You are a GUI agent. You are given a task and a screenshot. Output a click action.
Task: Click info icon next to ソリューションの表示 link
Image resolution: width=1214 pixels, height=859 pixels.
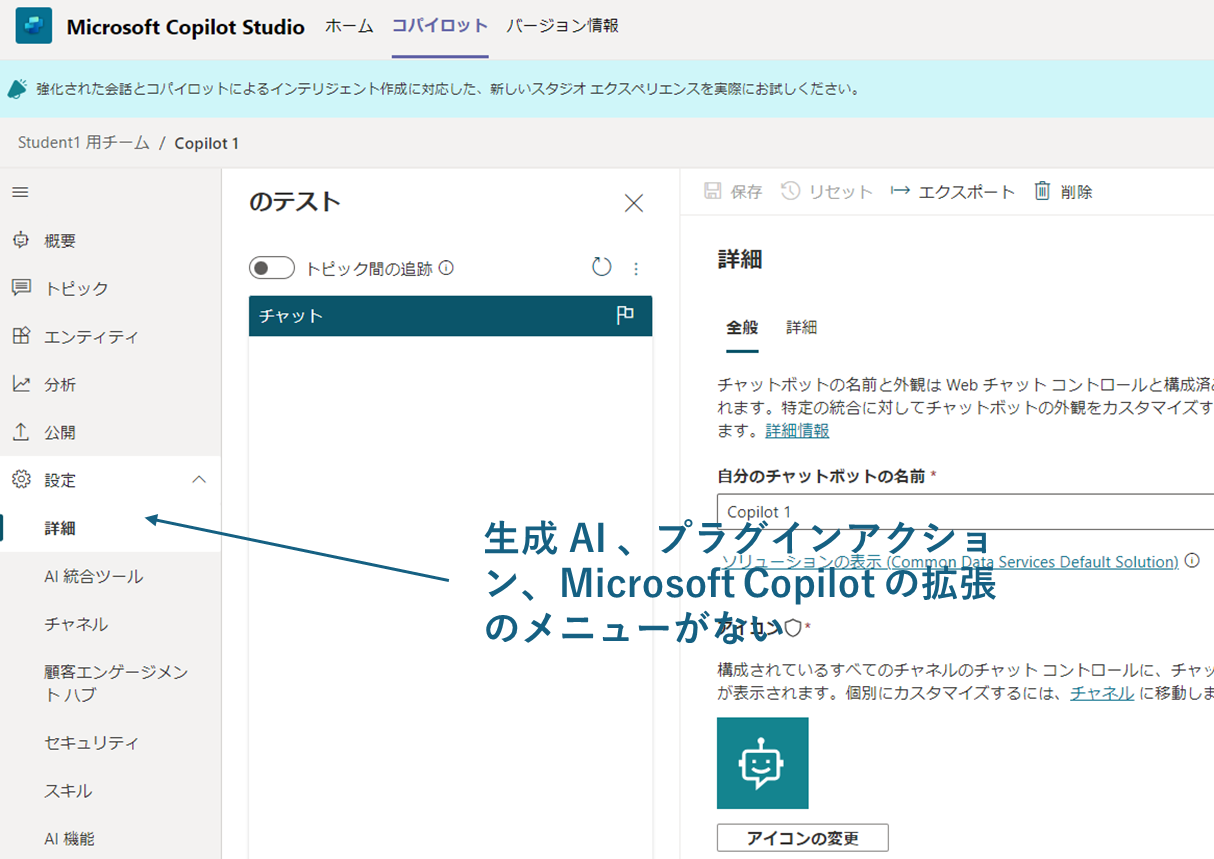[1192, 561]
